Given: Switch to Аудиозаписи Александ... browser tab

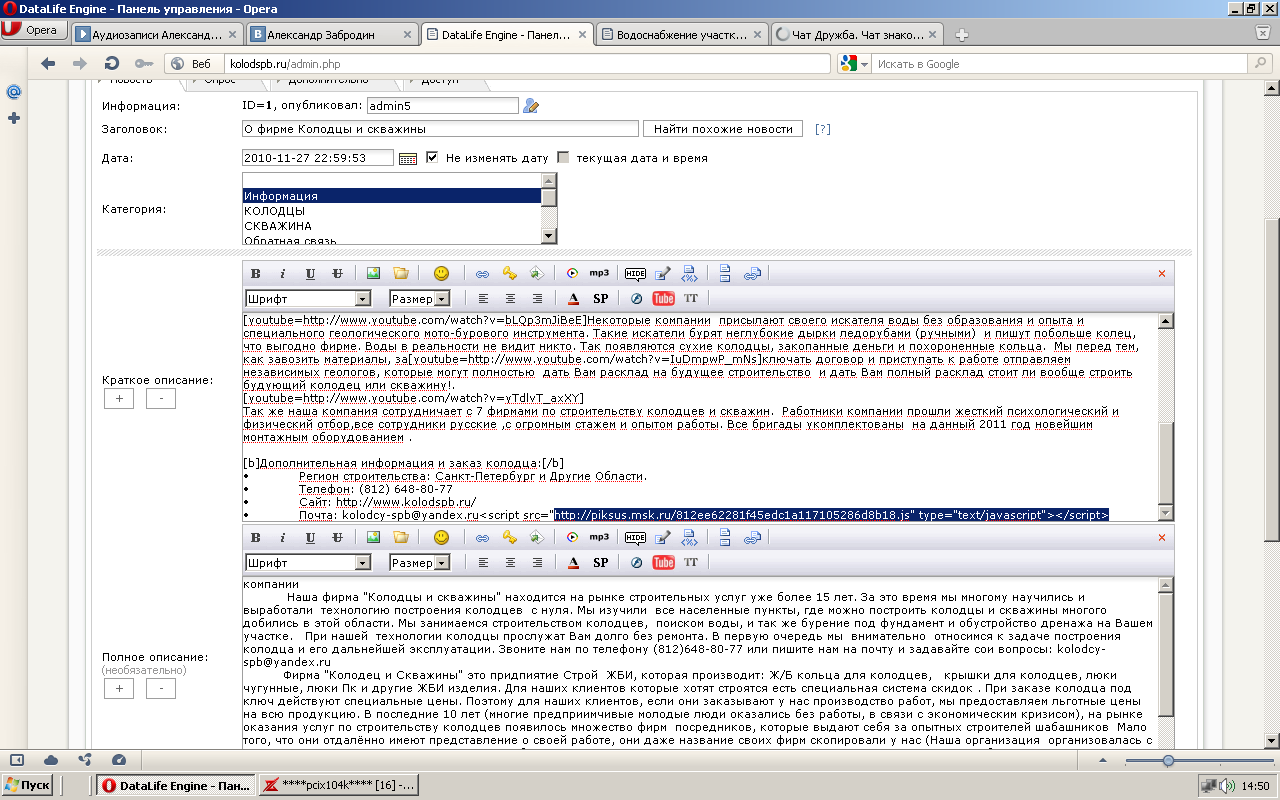Looking at the screenshot, I should coord(158,34).
